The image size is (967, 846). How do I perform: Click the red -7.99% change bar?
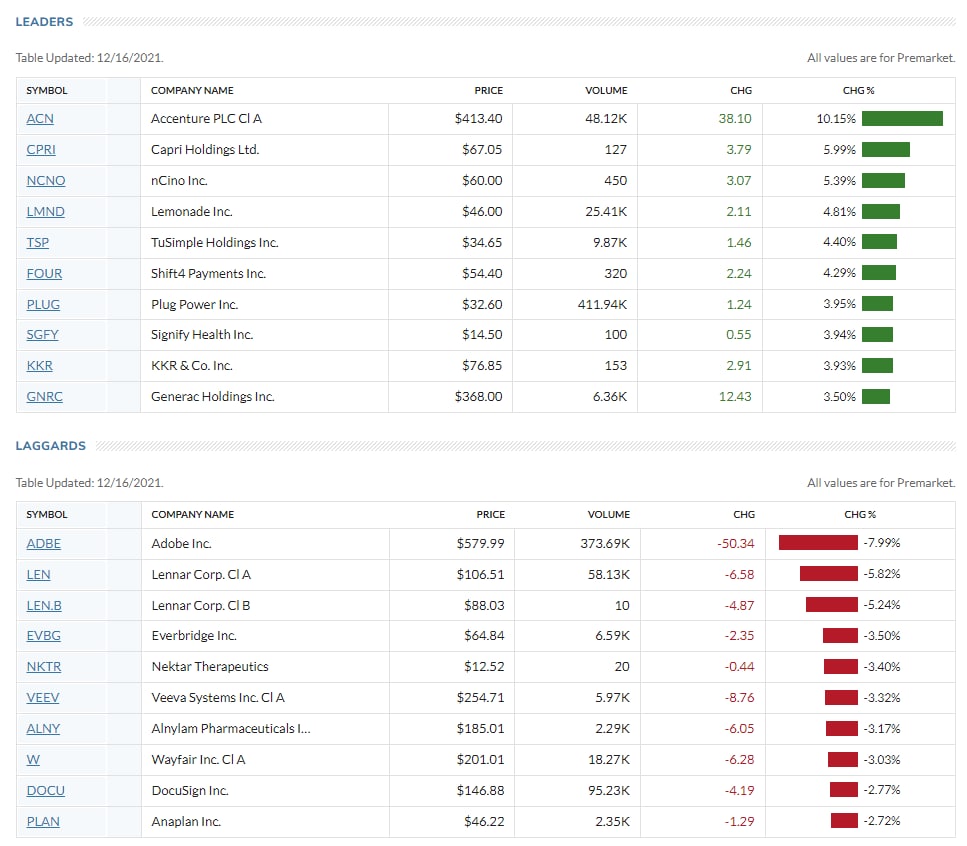click(x=818, y=543)
